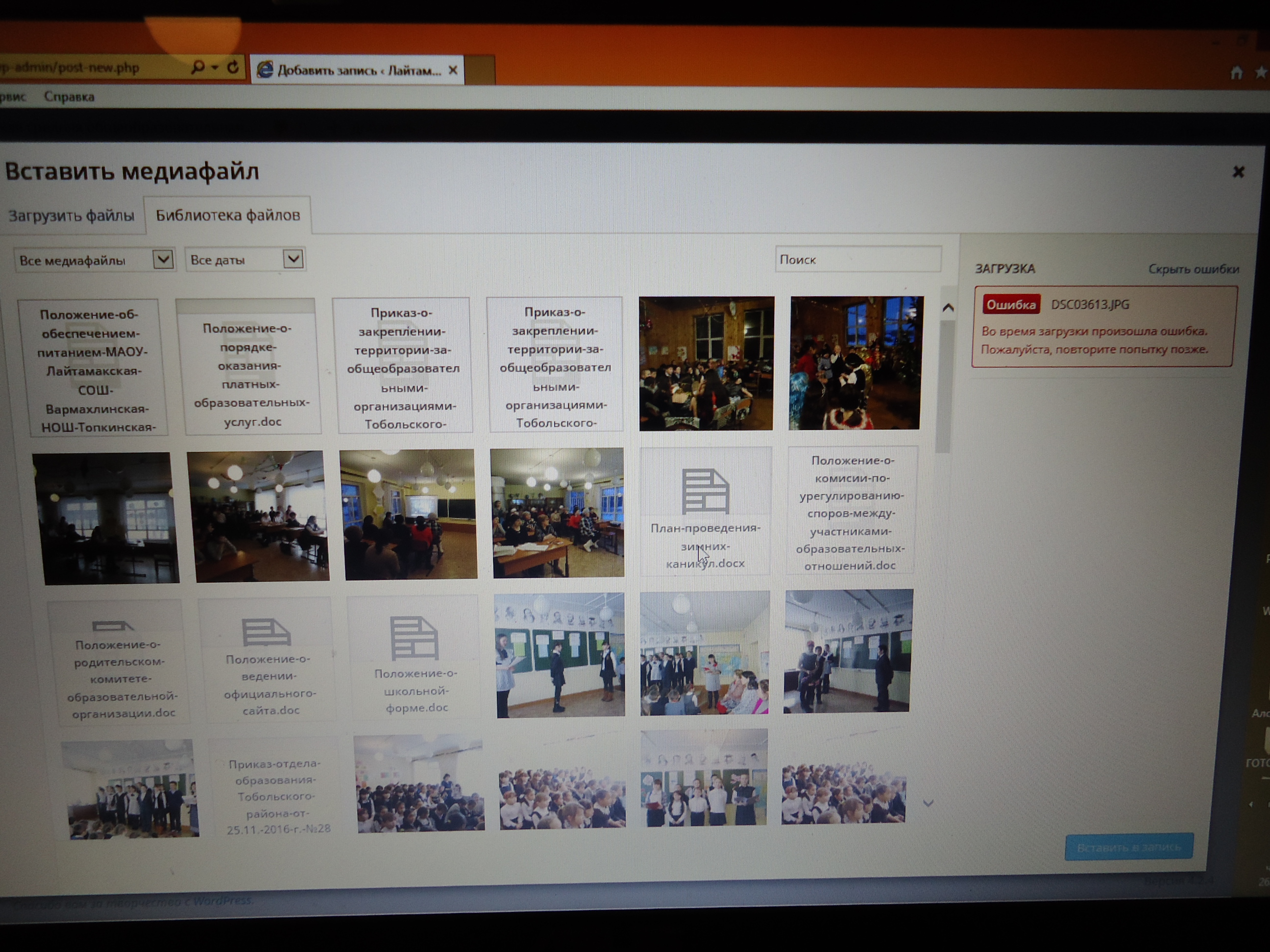The height and width of the screenshot is (952, 1270).
Task: Click the browser home icon
Action: [x=1236, y=73]
